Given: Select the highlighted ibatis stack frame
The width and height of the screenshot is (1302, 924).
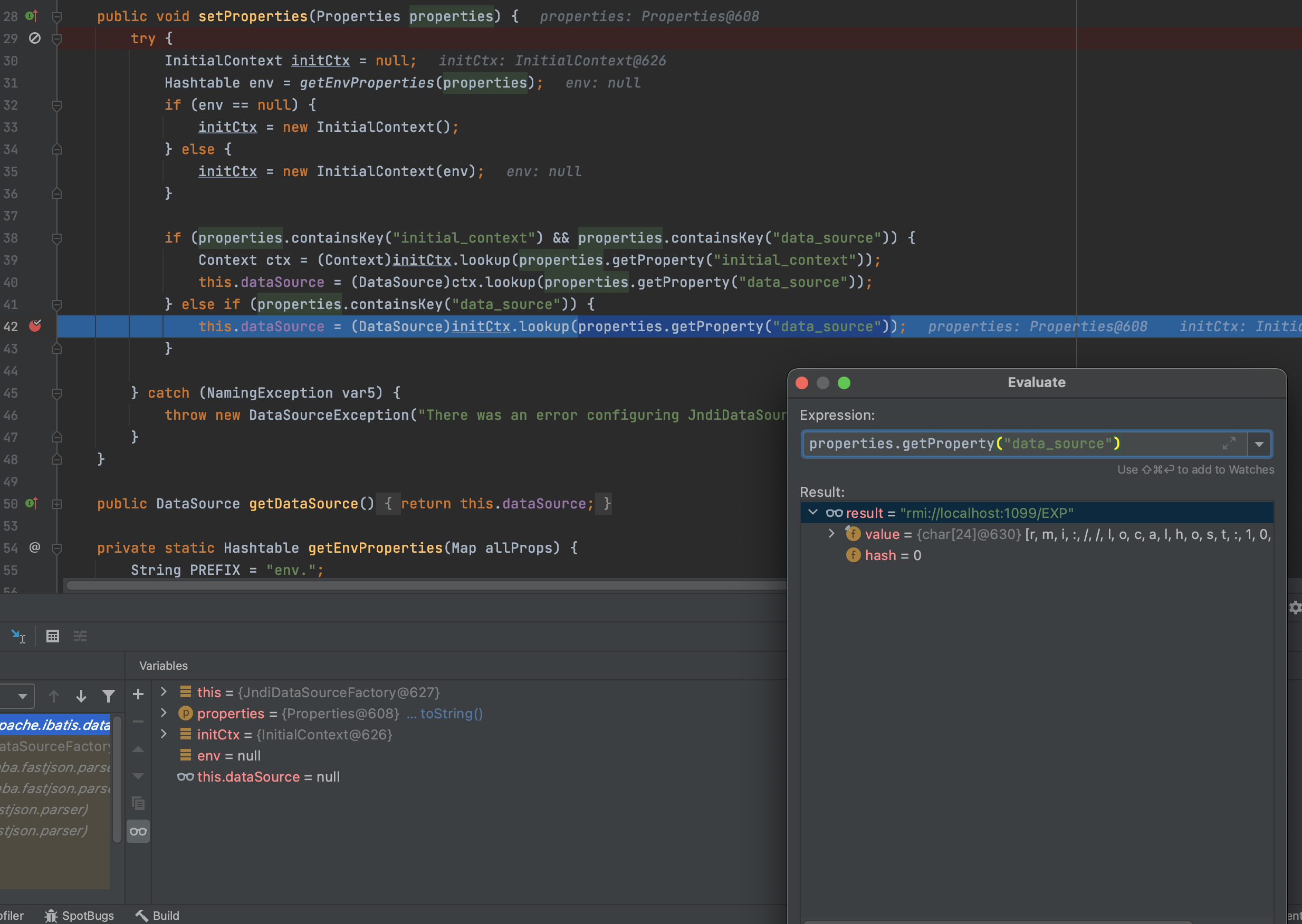Looking at the screenshot, I should pos(55,725).
